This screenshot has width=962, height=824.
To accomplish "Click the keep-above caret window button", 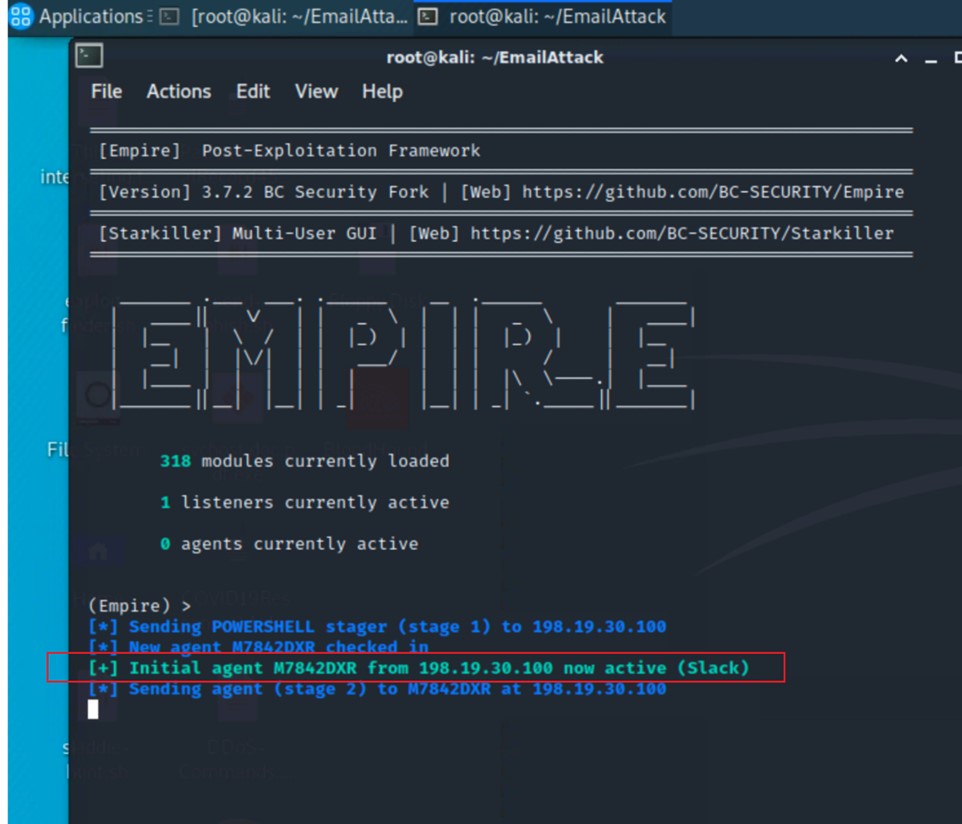I will tap(901, 59).
